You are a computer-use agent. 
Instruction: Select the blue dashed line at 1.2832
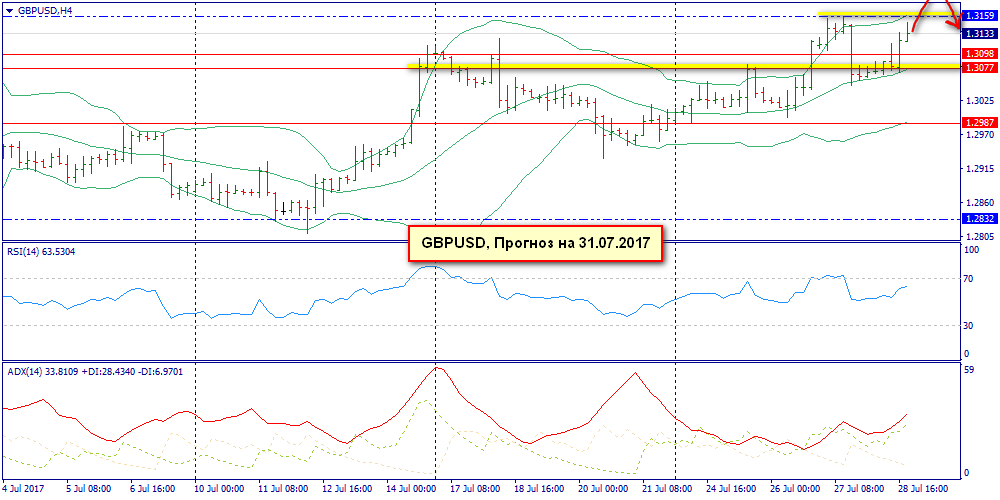[x=480, y=219]
